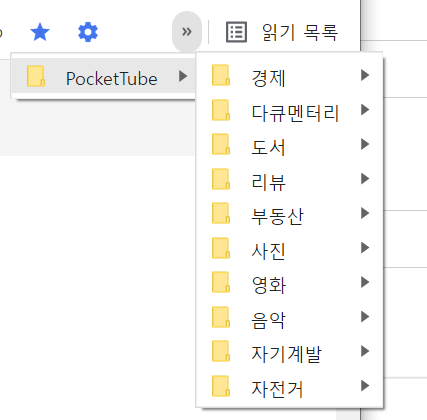The image size is (427, 420).
Task: Expand the 영화 submenu arrow
Action: coord(365,282)
